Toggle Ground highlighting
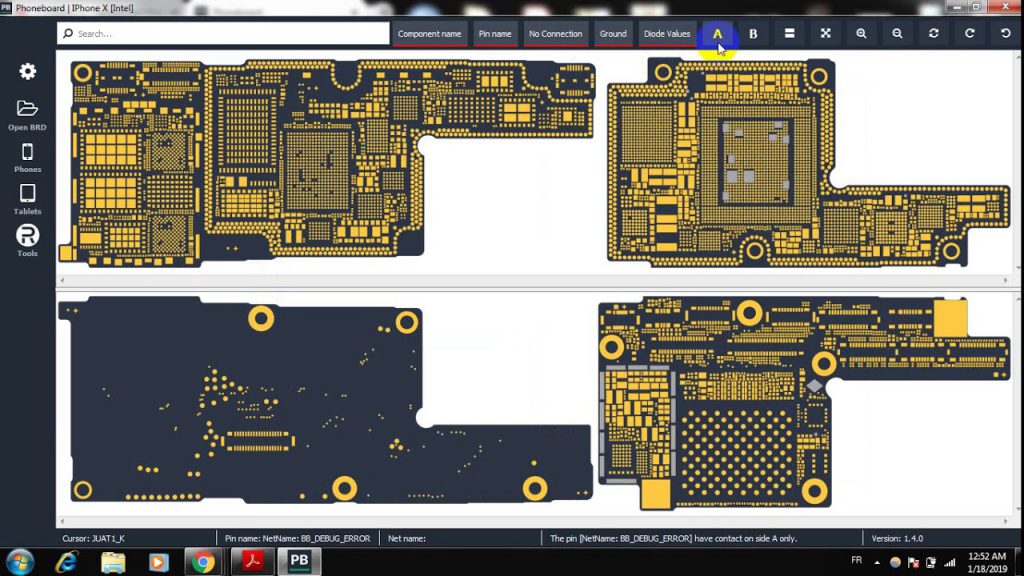This screenshot has width=1024, height=576. (x=613, y=34)
